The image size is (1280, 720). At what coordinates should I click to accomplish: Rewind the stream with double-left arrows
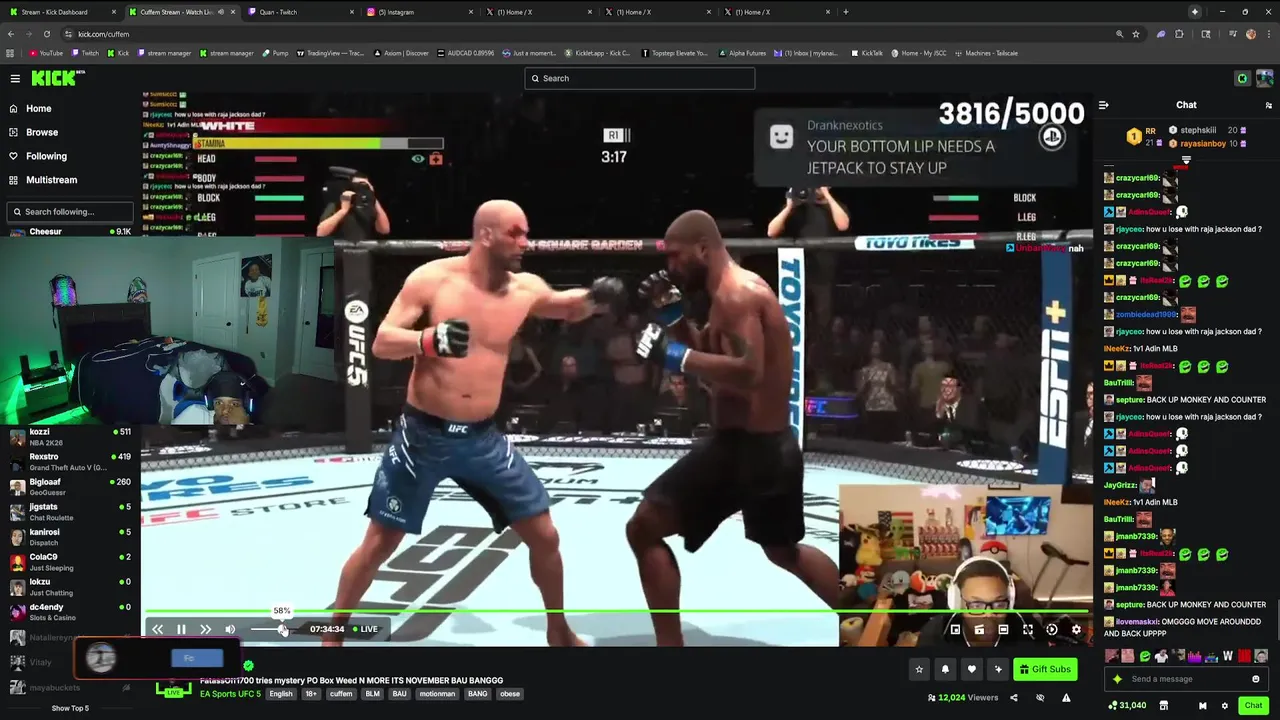[x=157, y=629]
